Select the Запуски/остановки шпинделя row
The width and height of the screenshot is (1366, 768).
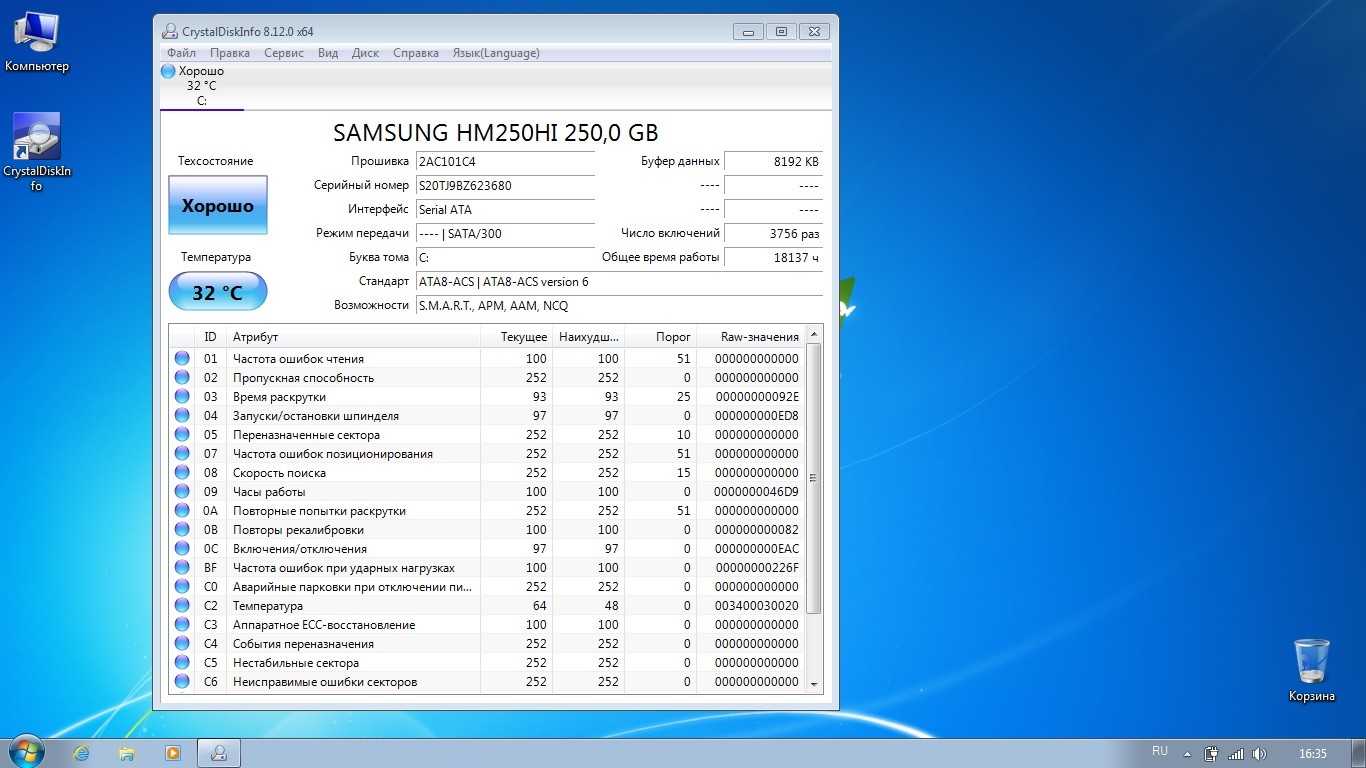click(x=486, y=415)
